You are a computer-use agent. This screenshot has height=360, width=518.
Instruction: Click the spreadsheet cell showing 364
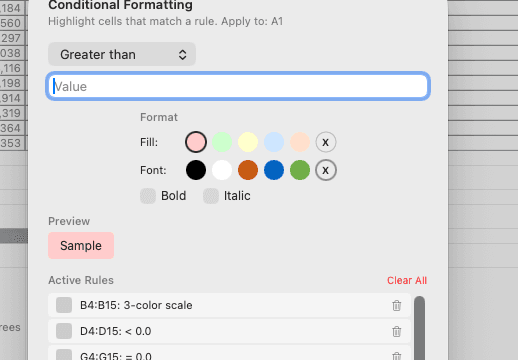12,128
